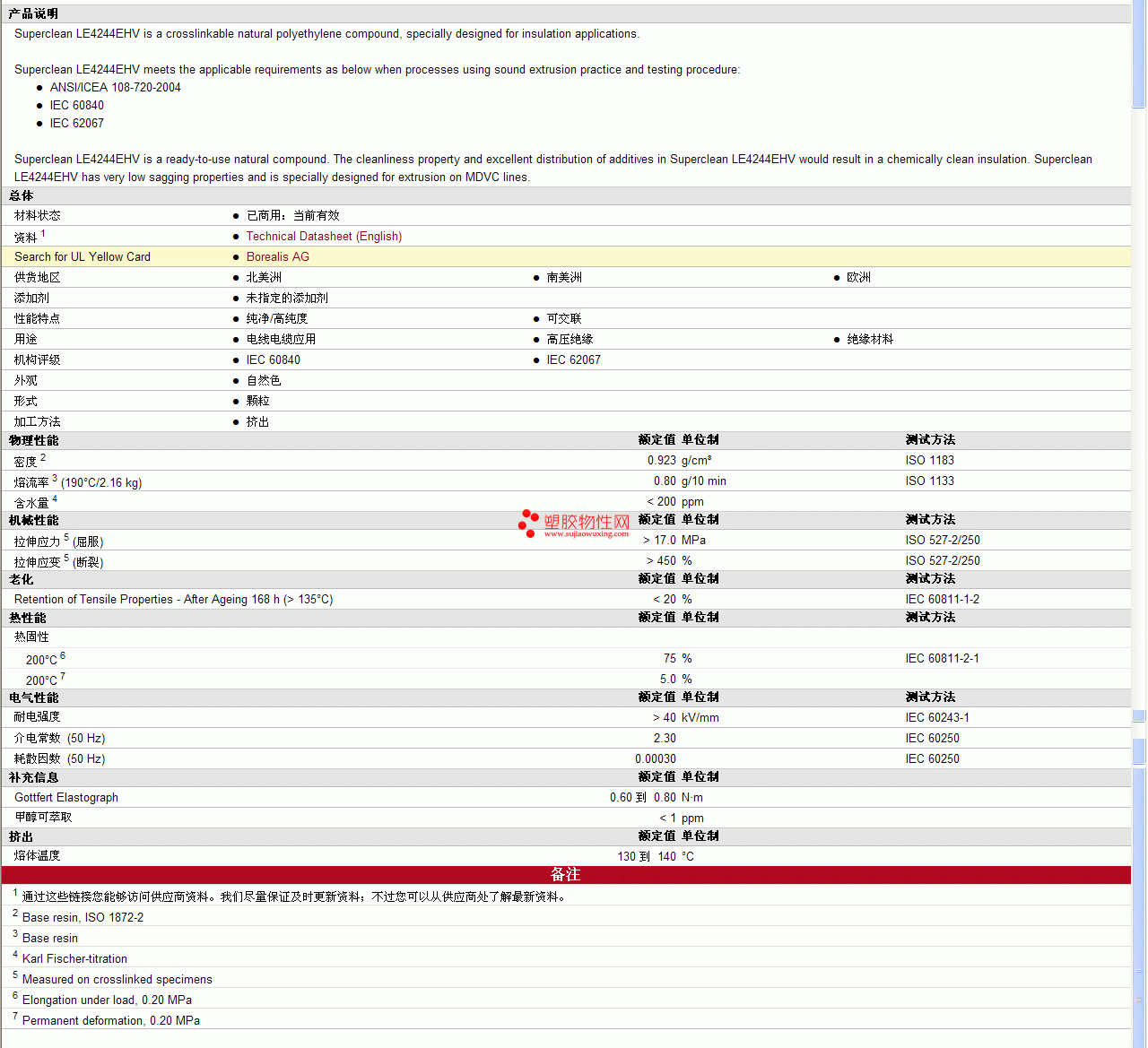
Task: Click the 南美洲 region entry
Action: [x=564, y=278]
